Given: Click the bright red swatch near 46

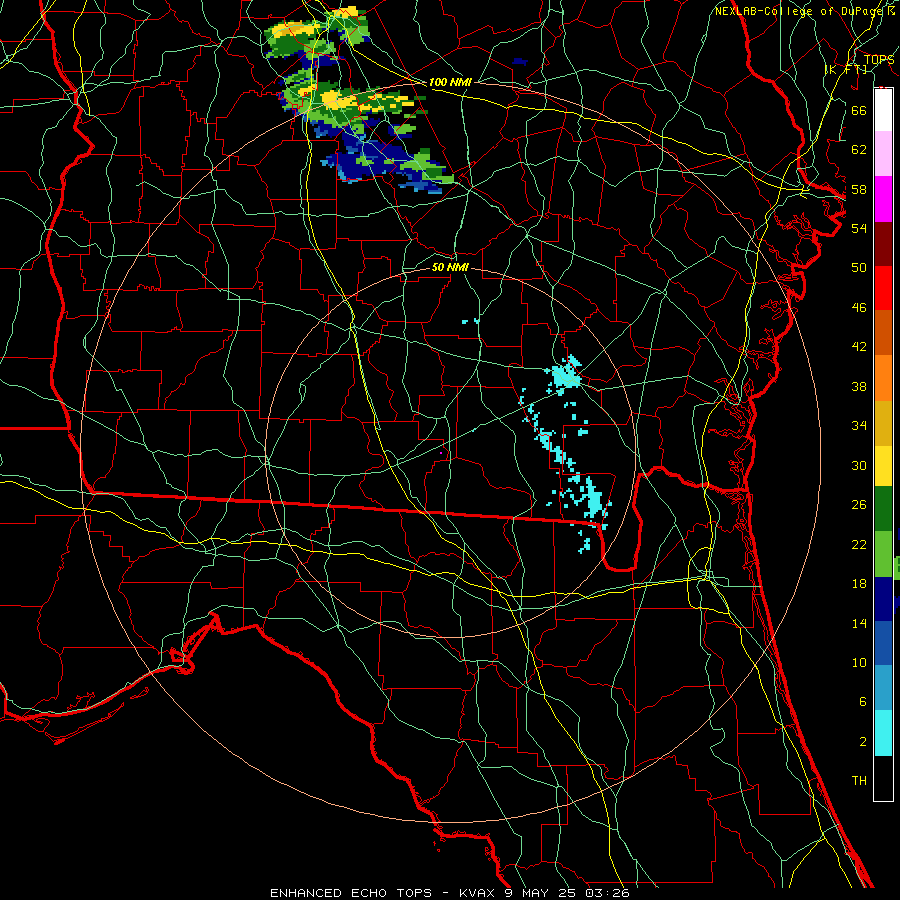Looking at the screenshot, I should (x=883, y=288).
